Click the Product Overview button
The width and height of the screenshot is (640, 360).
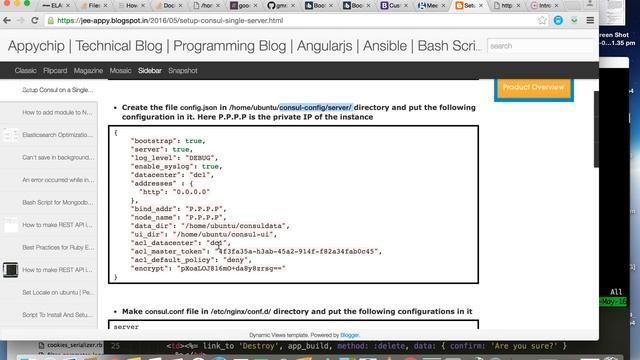533,87
